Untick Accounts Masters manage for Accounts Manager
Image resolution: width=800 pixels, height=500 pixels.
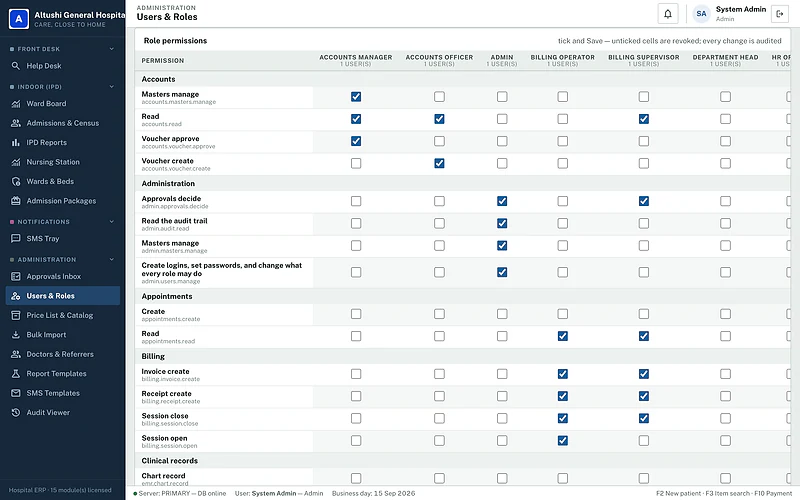tap(356, 96)
